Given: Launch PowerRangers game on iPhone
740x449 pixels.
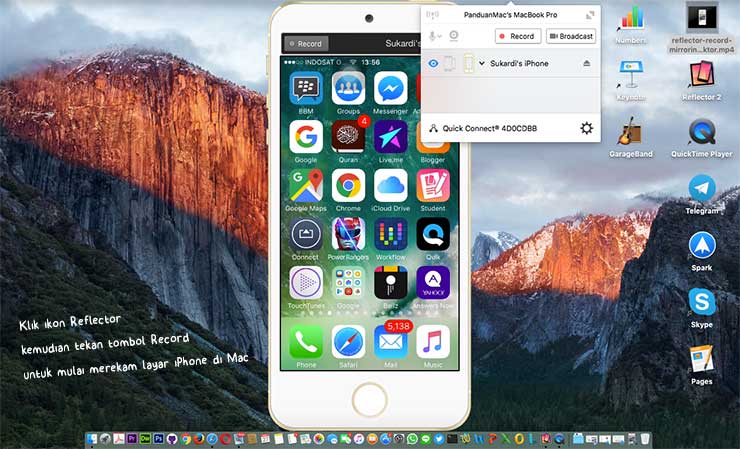Looking at the screenshot, I should (348, 234).
